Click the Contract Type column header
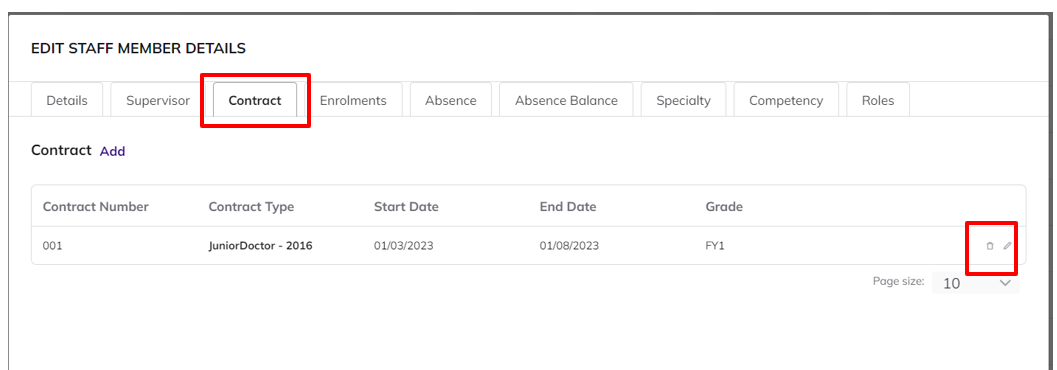This screenshot has width=1057, height=370. tap(251, 207)
